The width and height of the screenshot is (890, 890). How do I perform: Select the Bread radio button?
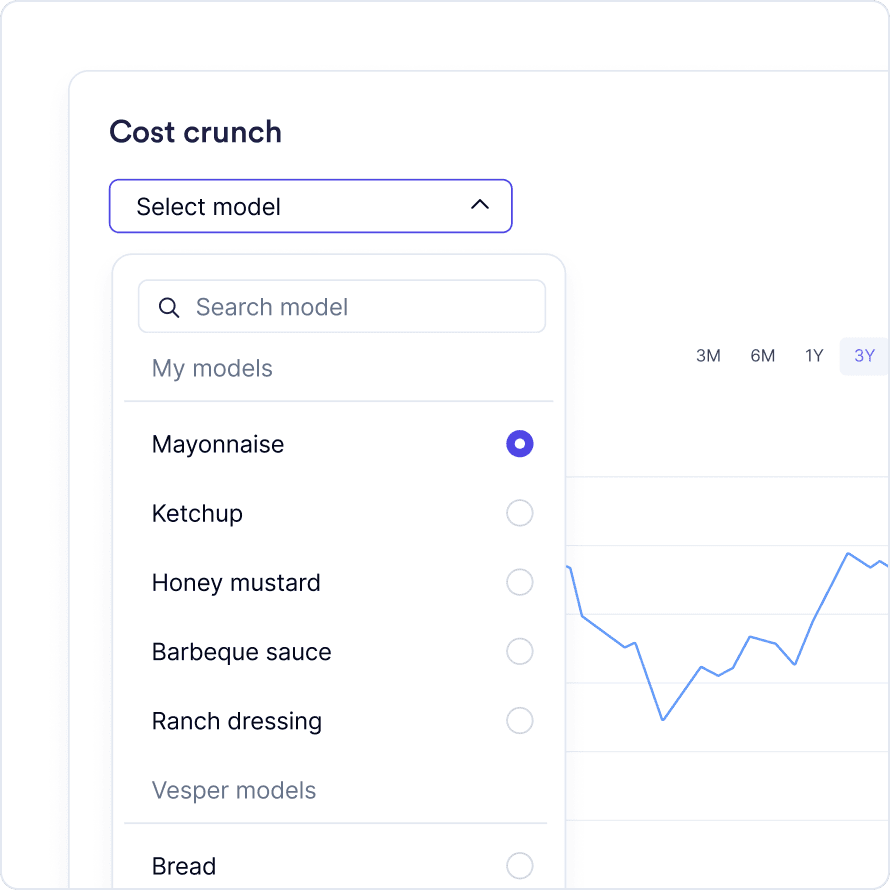519,866
